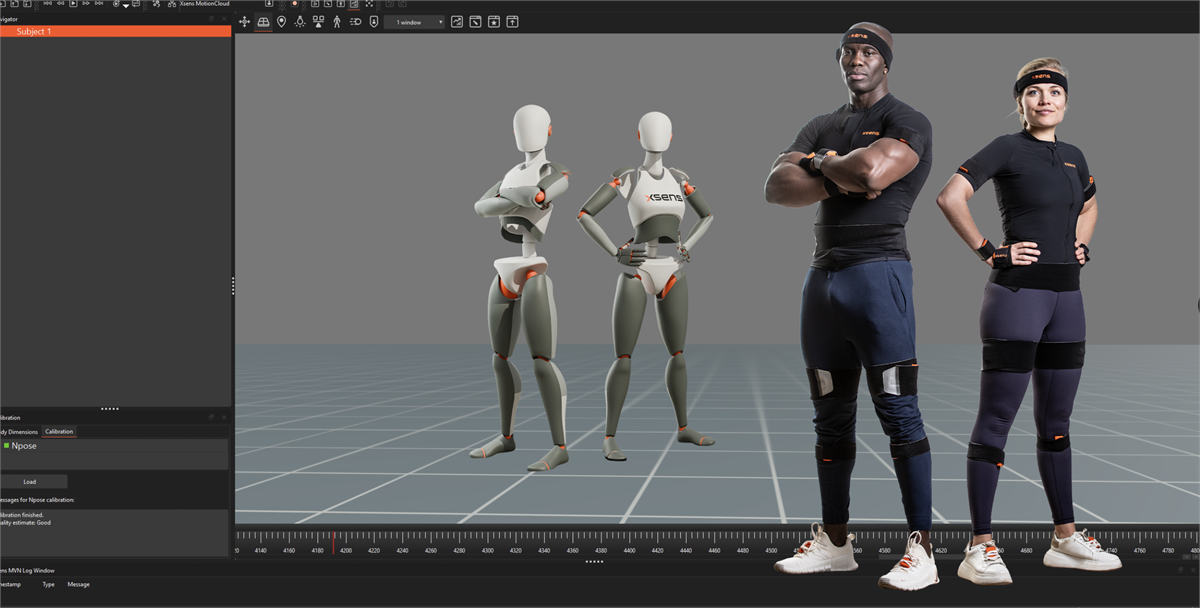Image resolution: width=1200 pixels, height=608 pixels.
Task: Click the 'Calibration finished.' message
Action: pos(24,514)
